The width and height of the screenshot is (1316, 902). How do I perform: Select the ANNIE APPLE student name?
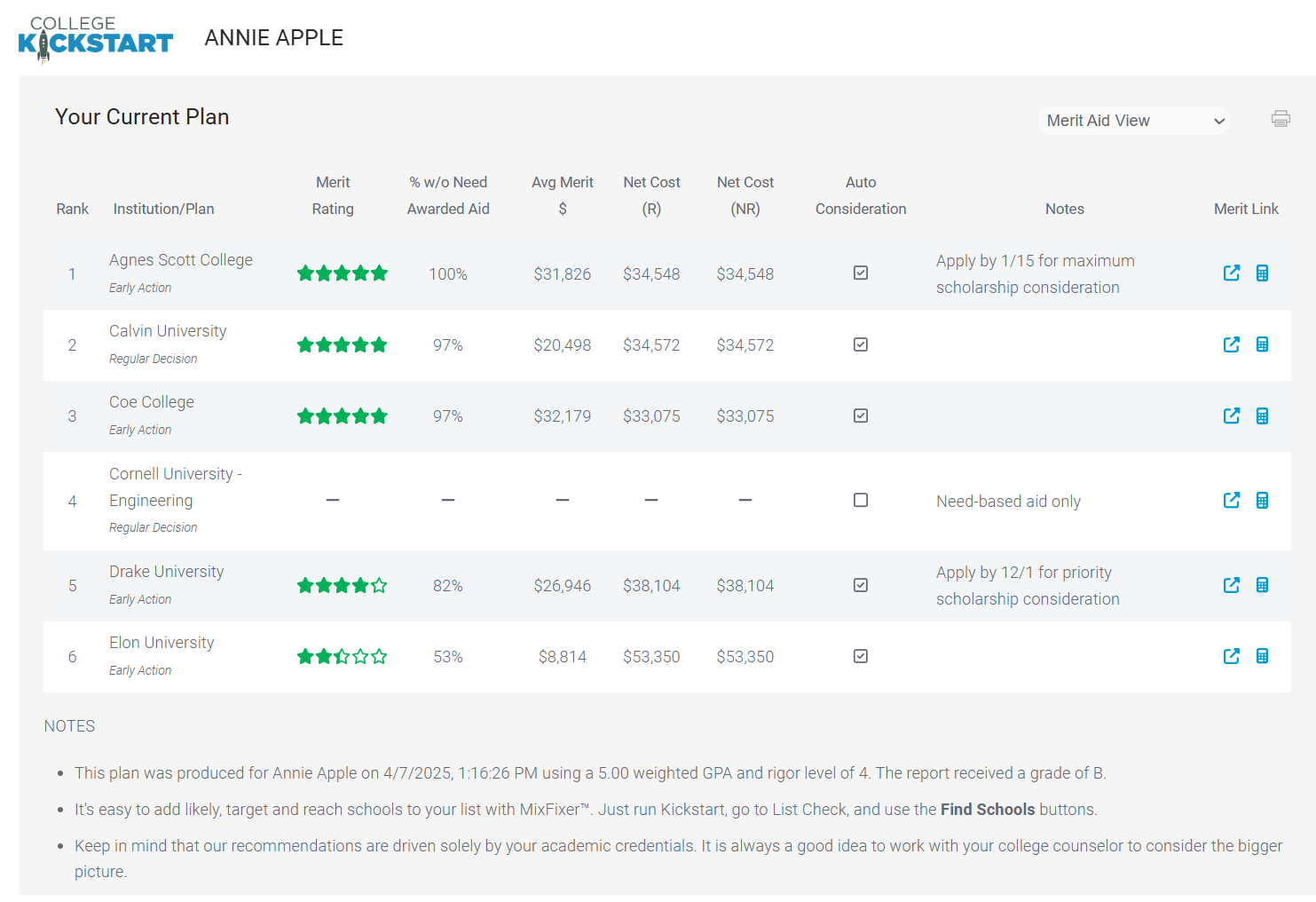coord(274,38)
